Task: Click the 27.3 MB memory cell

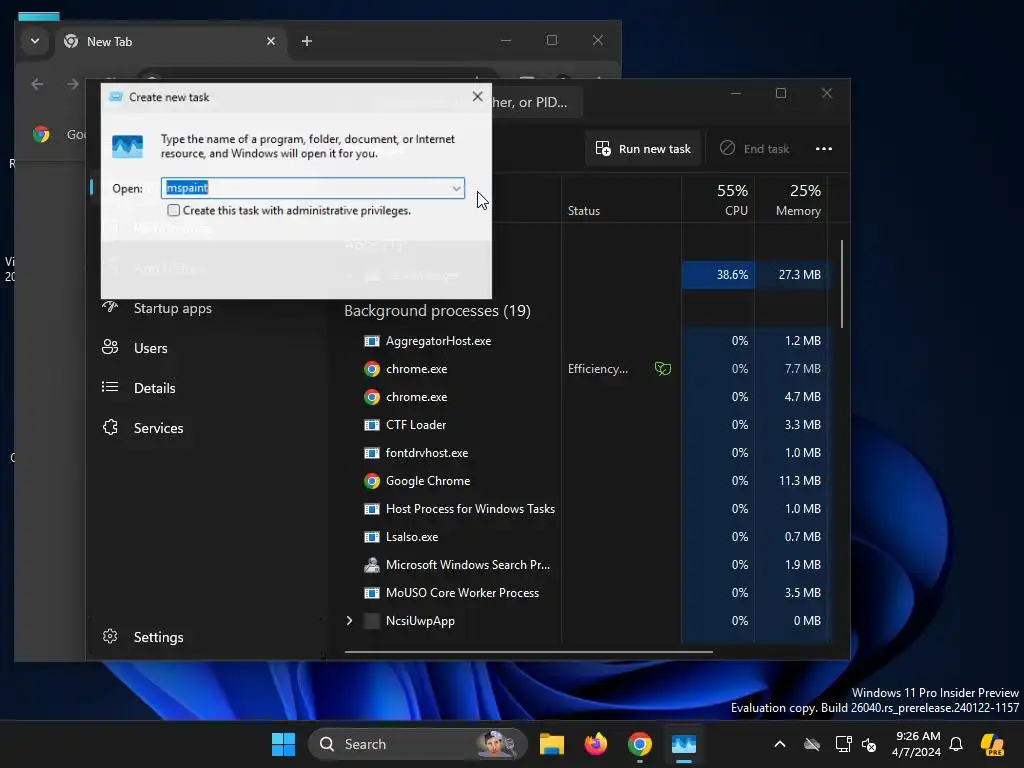Action: tap(792, 275)
